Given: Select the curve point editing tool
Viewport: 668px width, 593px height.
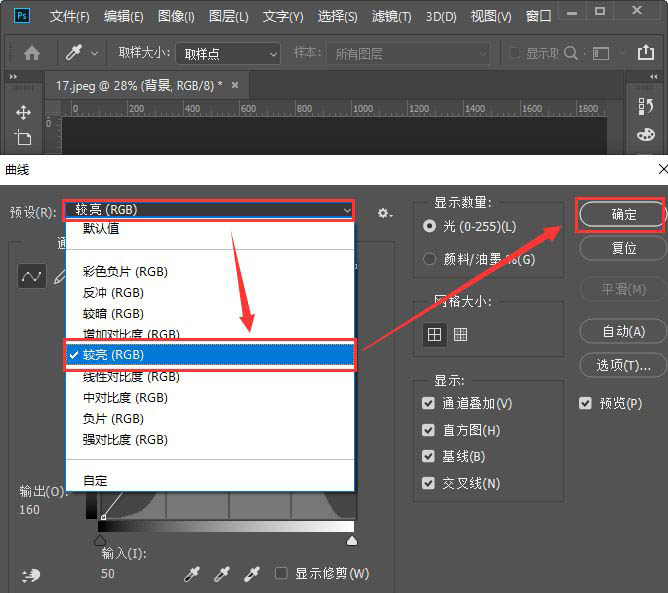Looking at the screenshot, I should tap(32, 276).
